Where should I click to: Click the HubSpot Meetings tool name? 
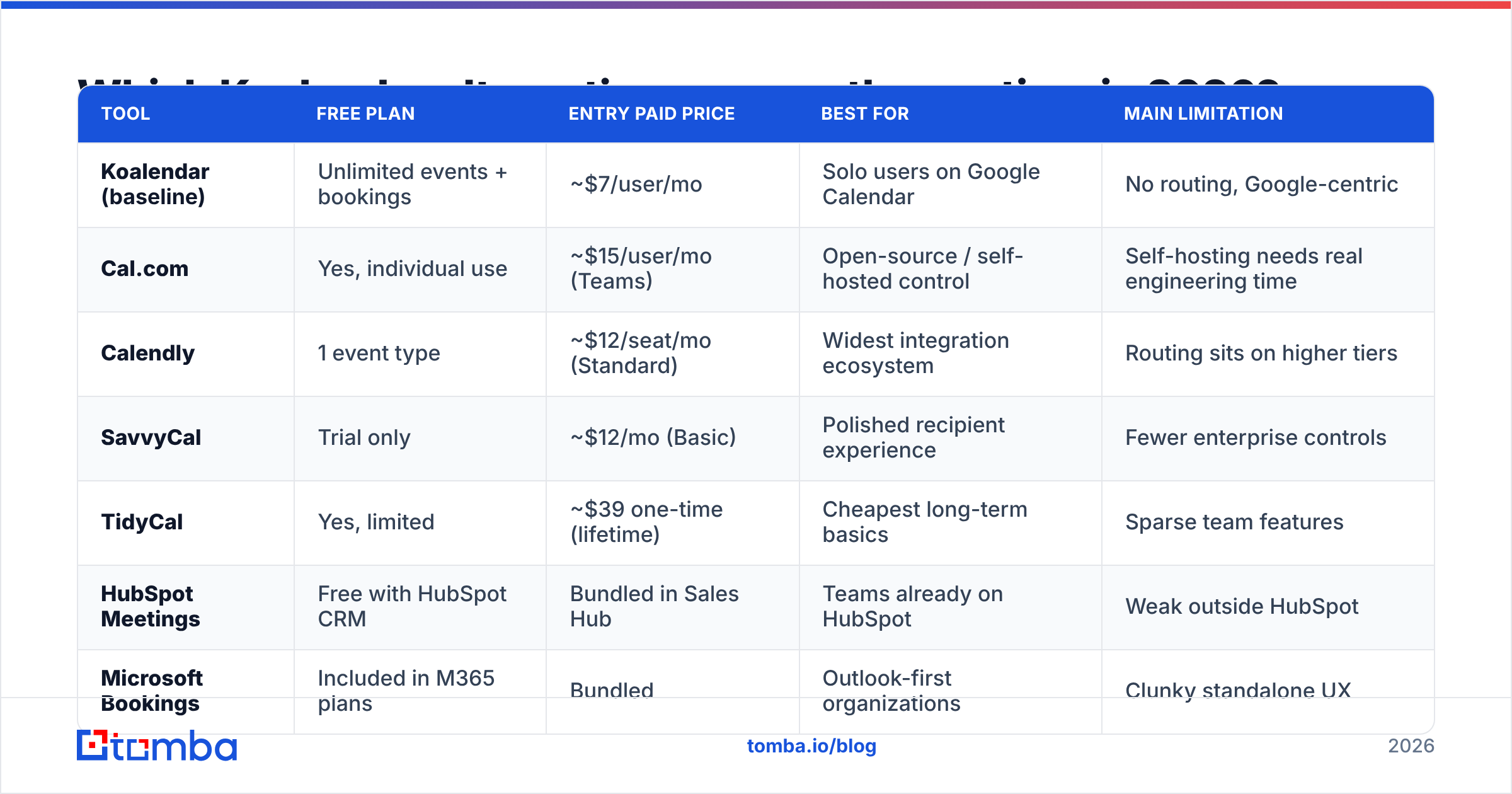pyautogui.click(x=151, y=606)
